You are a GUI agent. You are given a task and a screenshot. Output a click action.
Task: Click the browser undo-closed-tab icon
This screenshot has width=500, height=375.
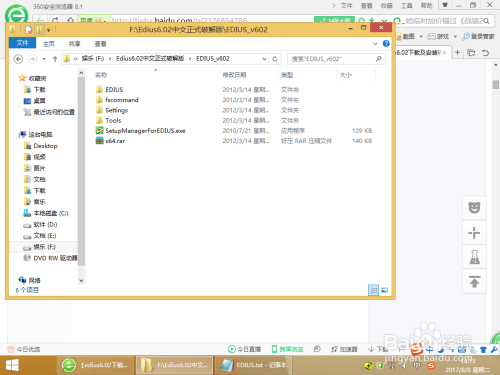click(x=485, y=53)
